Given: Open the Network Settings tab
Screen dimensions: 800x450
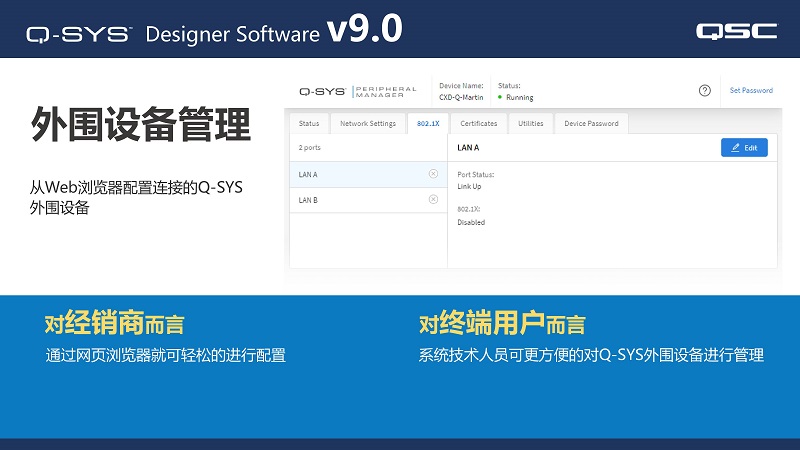Looking at the screenshot, I should (368, 123).
